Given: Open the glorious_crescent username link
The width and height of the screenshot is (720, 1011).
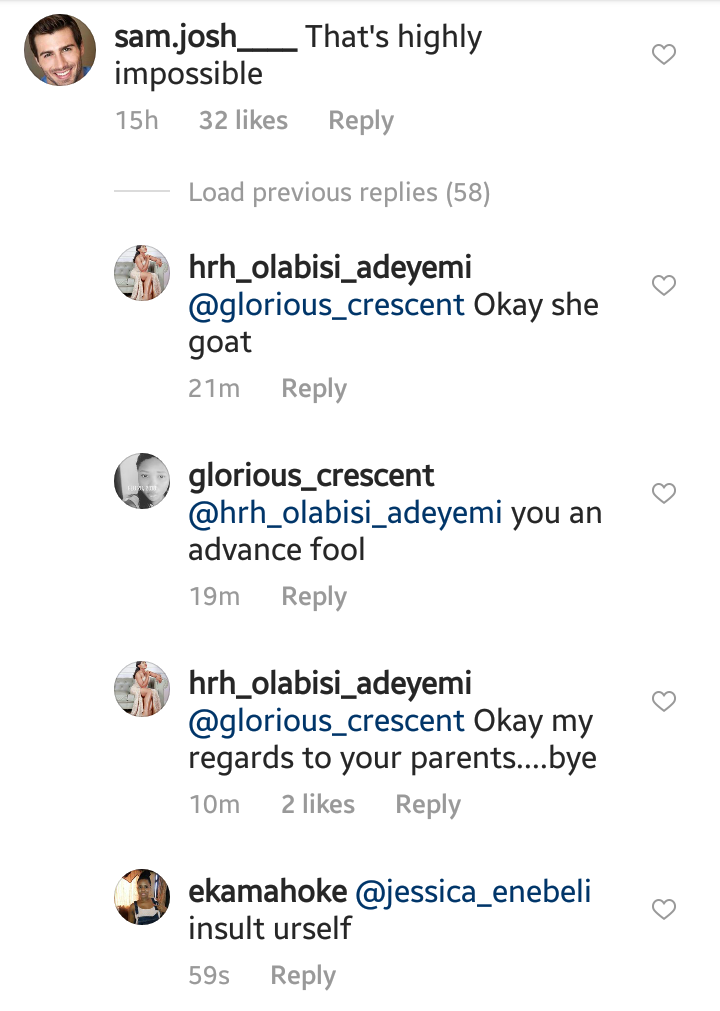Looking at the screenshot, I should (312, 477).
